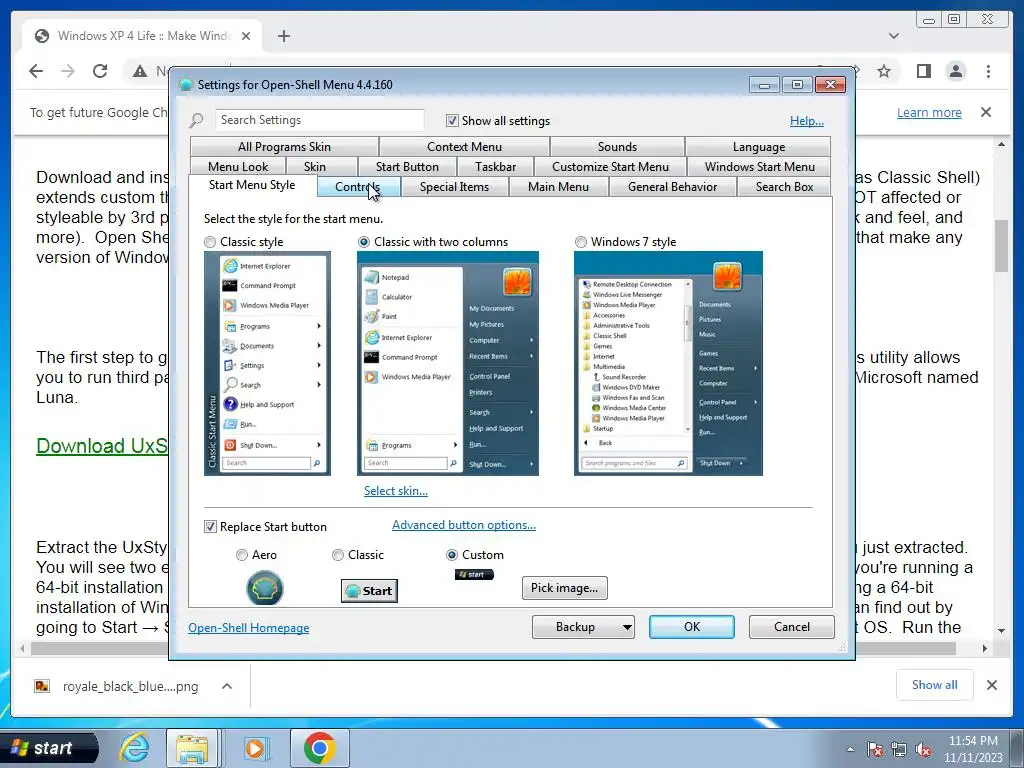Screen dimensions: 1024x768
Task: Switch to the Special Items tab
Action: pyautogui.click(x=454, y=187)
